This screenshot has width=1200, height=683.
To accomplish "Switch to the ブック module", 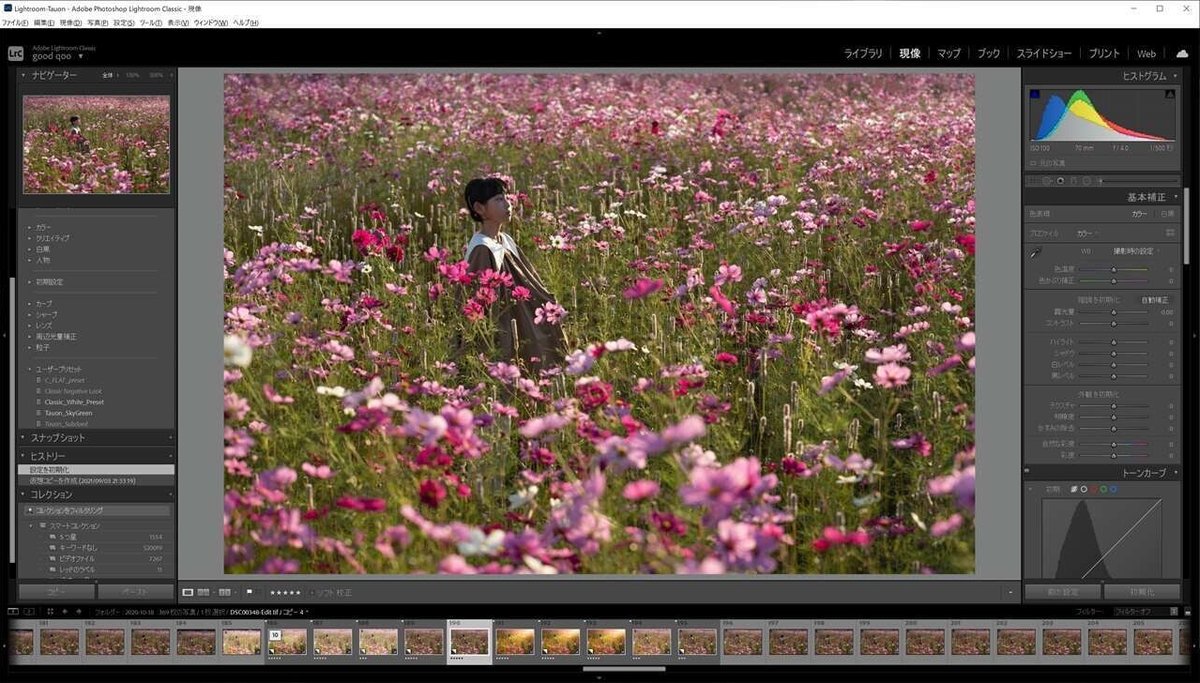I will (x=988, y=53).
